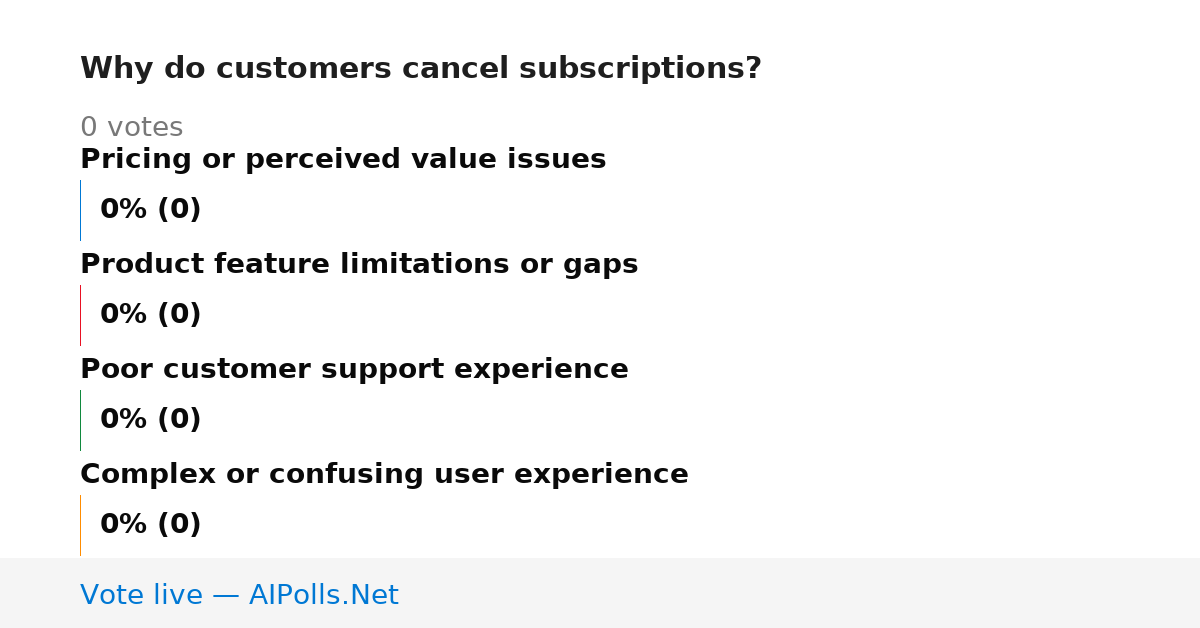Click the red bar for the feature limitations option
1200x628 pixels.
(x=81, y=315)
